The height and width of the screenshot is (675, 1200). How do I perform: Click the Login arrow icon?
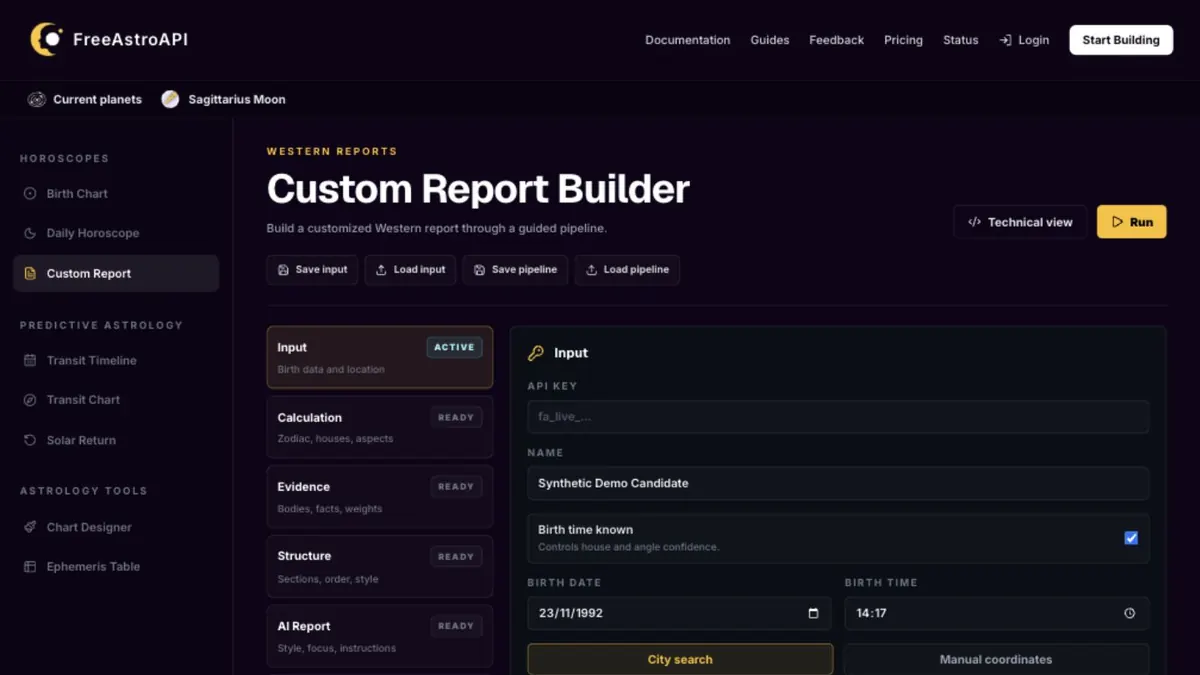click(x=1005, y=40)
